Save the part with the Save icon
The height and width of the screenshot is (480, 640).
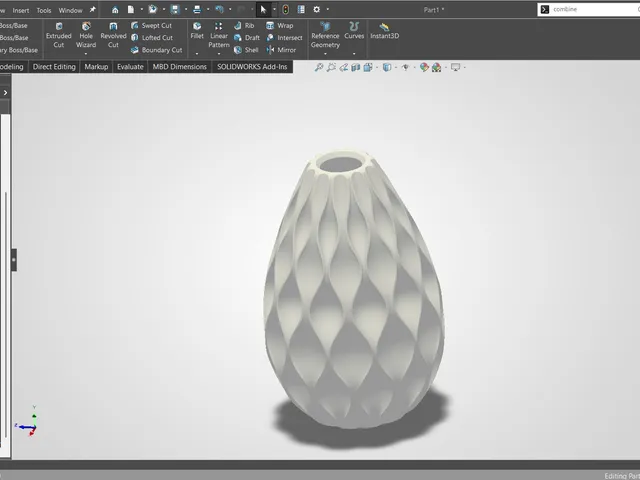tap(175, 9)
